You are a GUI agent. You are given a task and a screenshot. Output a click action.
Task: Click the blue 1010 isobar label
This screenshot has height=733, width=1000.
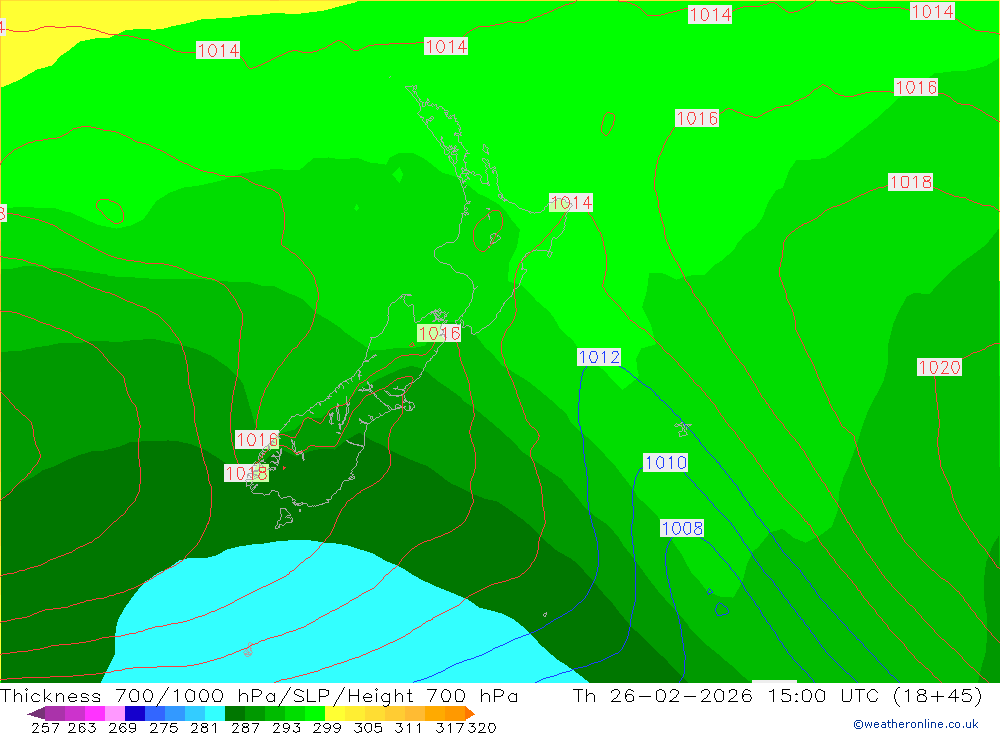click(x=665, y=463)
